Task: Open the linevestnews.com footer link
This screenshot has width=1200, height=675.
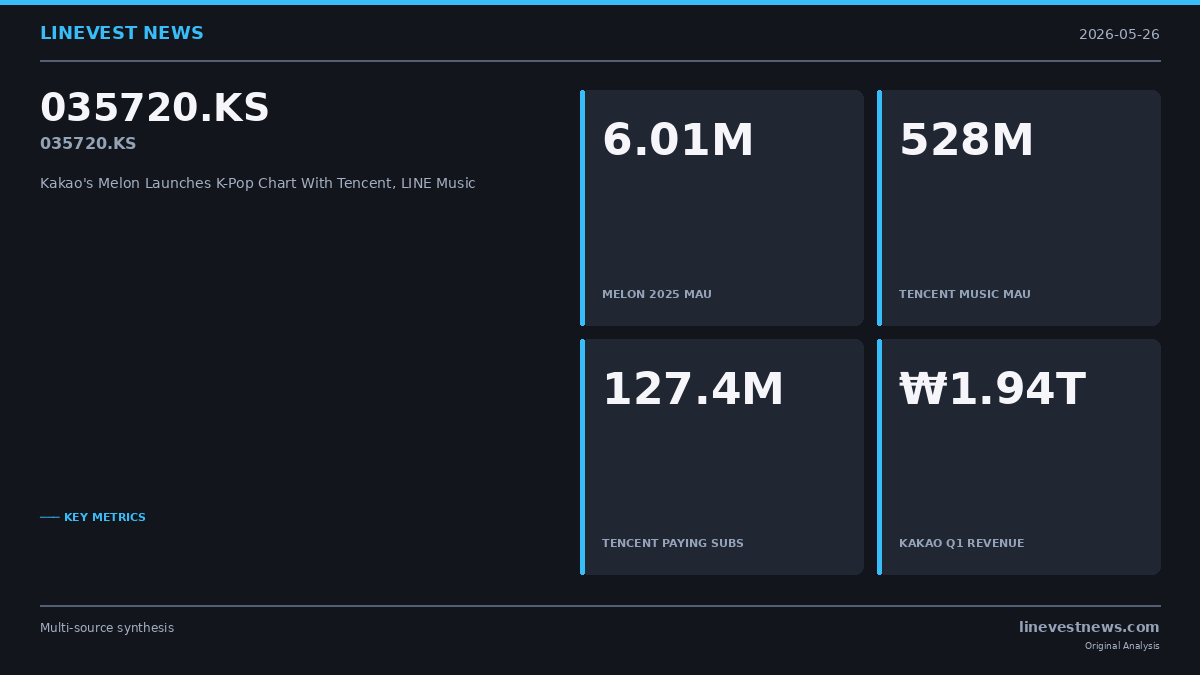Action: click(1089, 628)
